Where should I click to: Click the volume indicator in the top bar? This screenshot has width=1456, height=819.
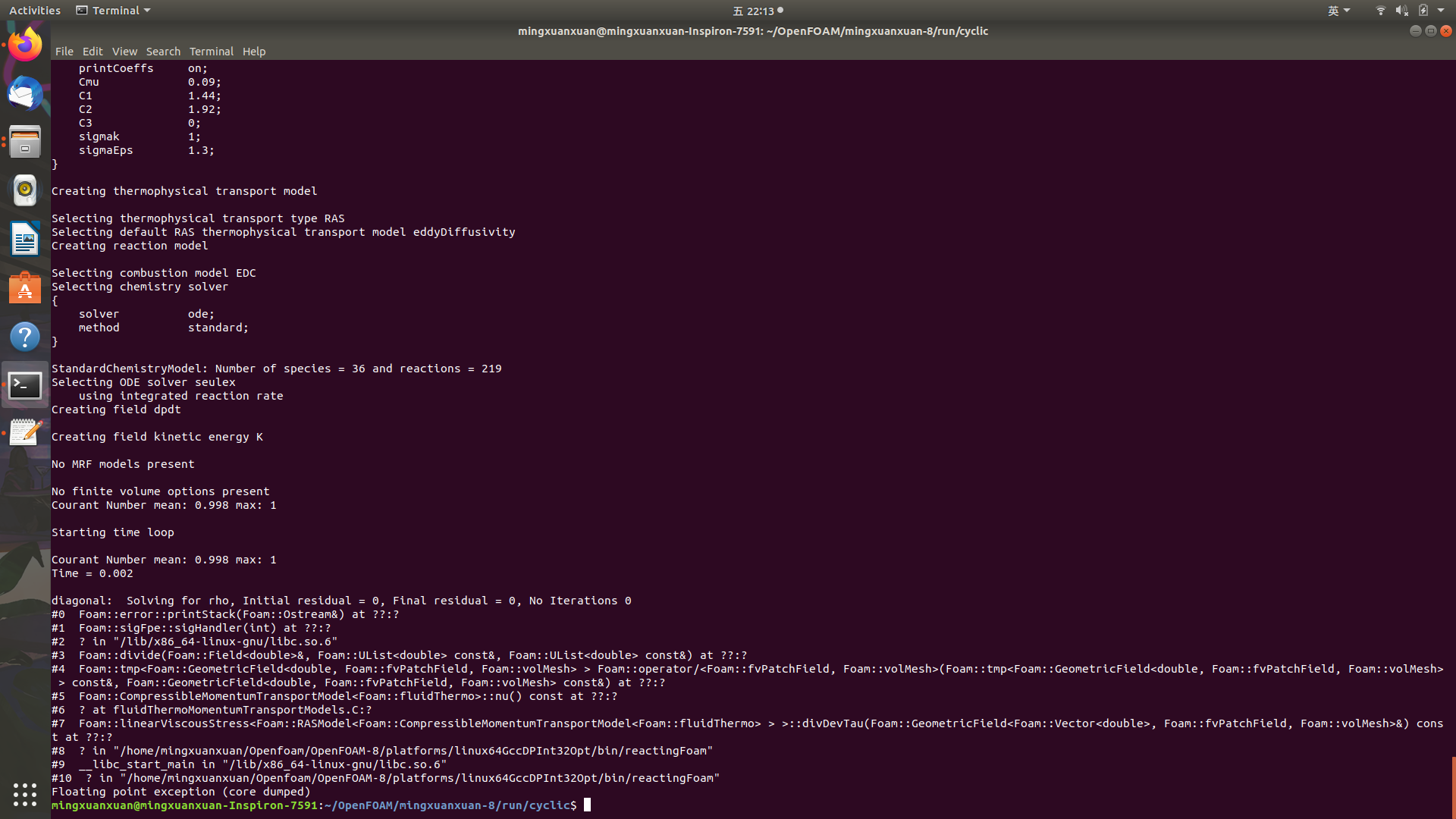click(1401, 11)
